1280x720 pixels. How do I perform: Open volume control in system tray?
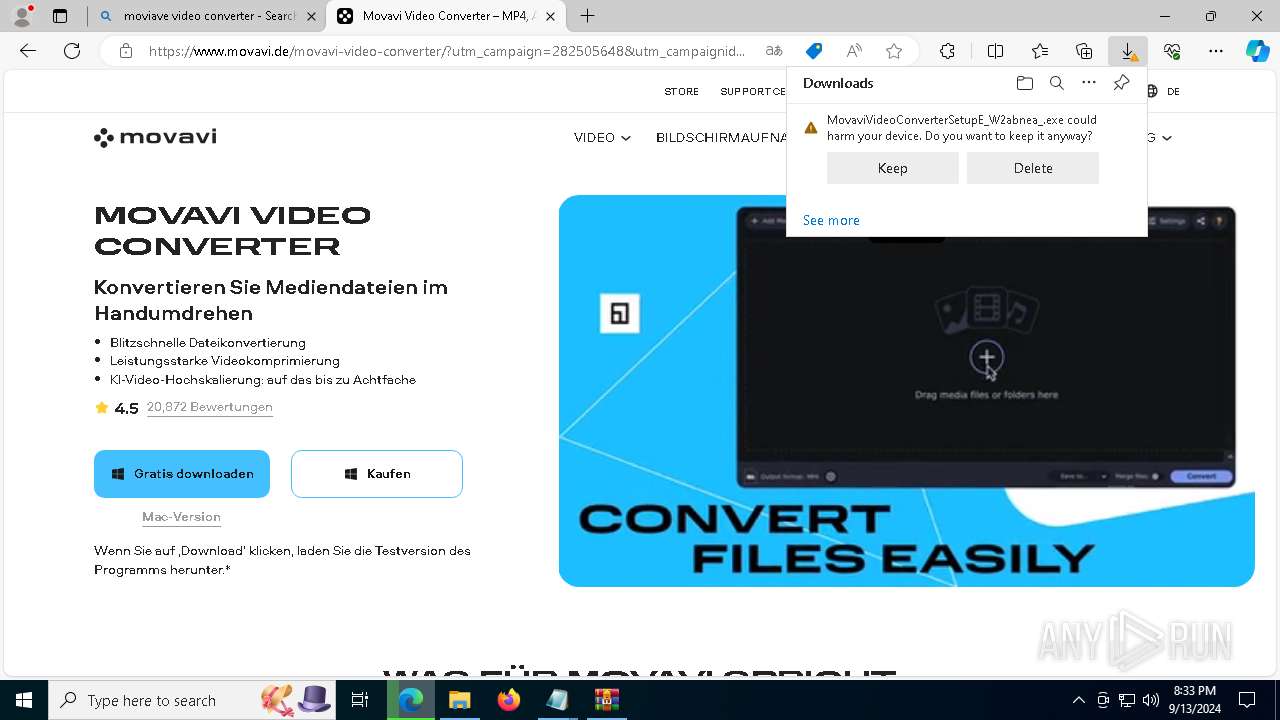(1151, 700)
